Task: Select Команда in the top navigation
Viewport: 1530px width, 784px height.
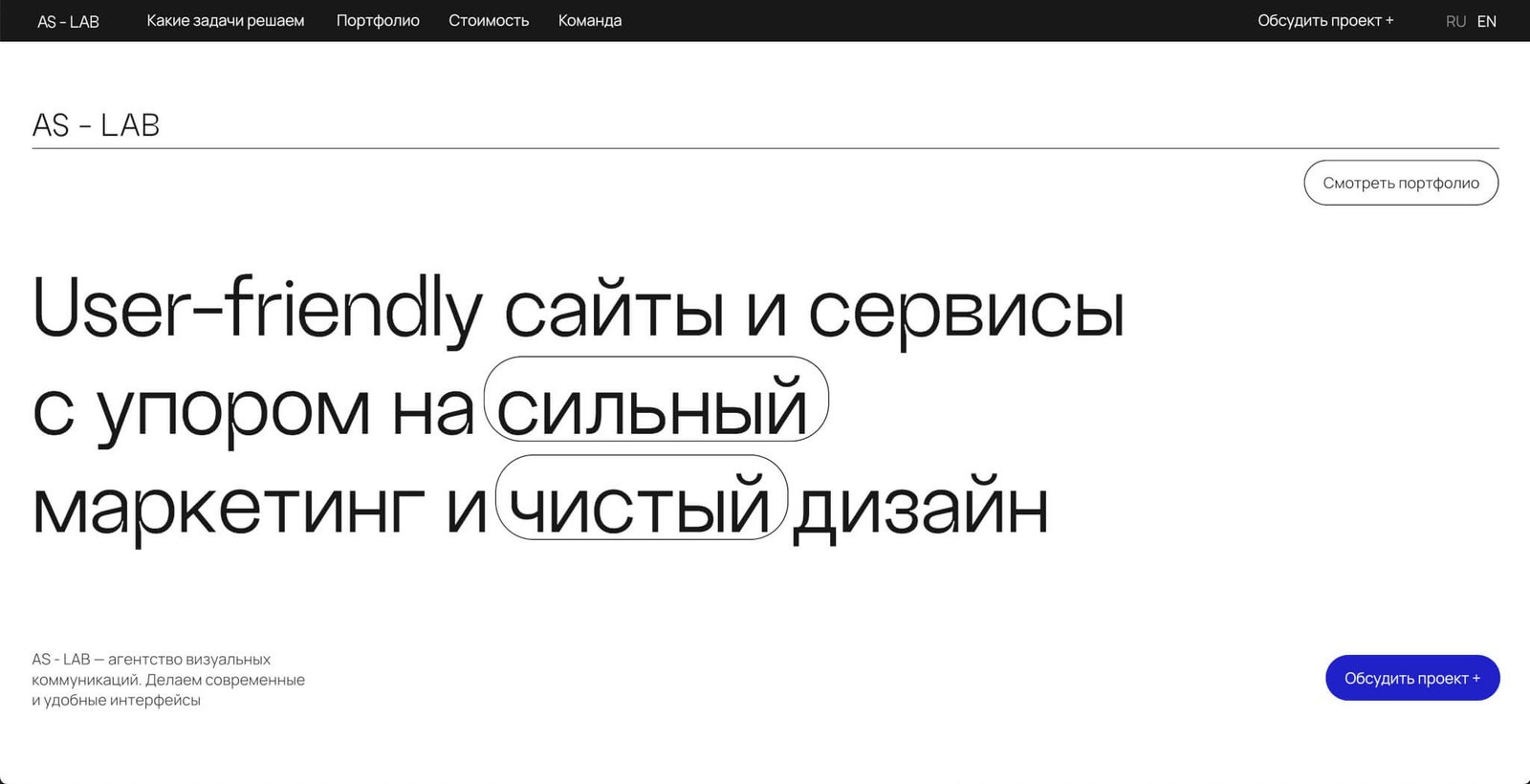Action: point(590,21)
